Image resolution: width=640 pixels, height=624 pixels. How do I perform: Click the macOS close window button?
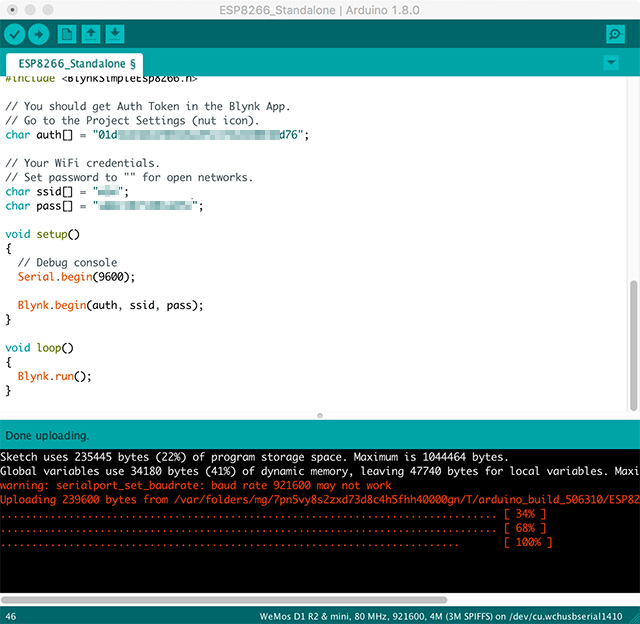pos(12,9)
